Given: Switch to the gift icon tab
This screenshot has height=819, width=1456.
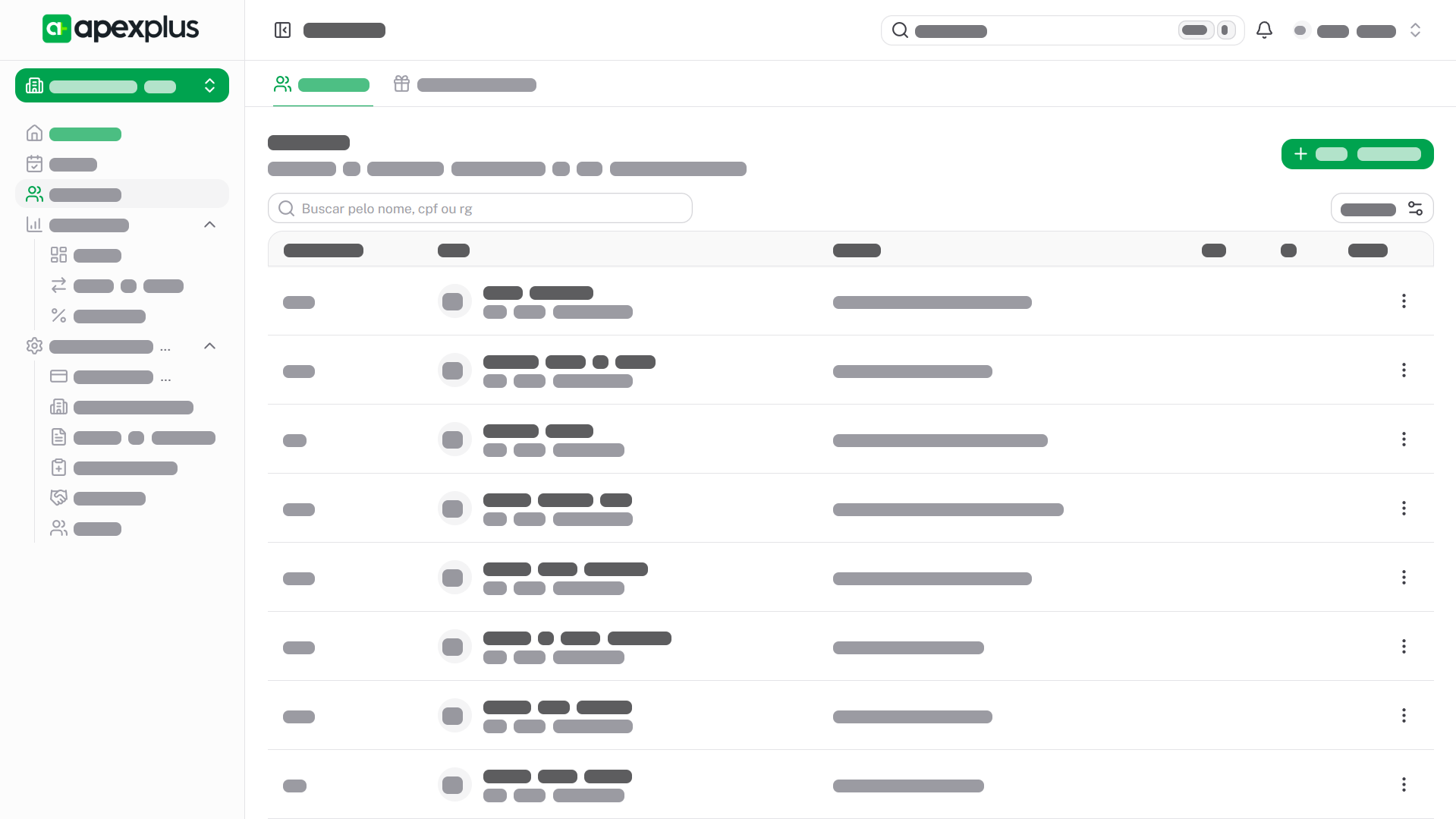Looking at the screenshot, I should pos(464,84).
